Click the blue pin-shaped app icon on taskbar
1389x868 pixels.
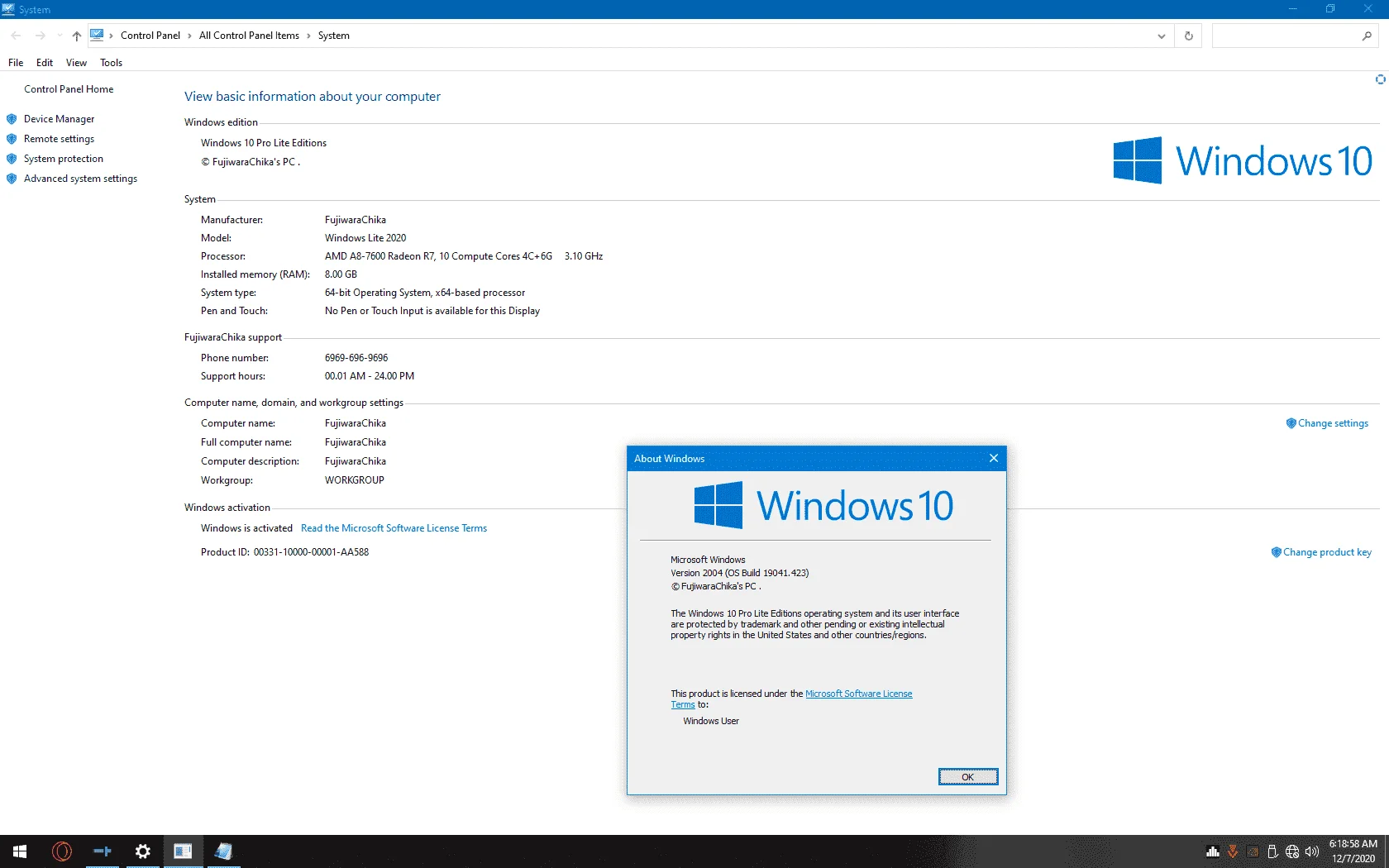(x=103, y=851)
